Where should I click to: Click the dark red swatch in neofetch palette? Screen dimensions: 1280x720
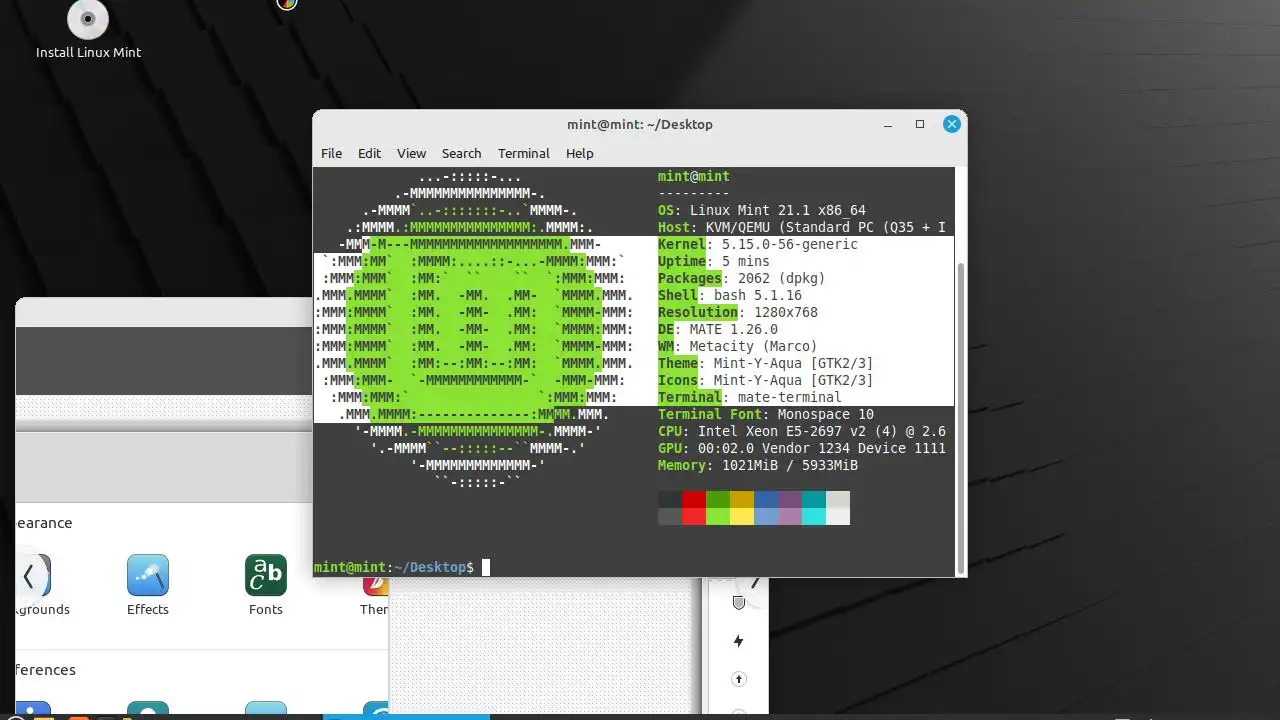click(x=694, y=499)
